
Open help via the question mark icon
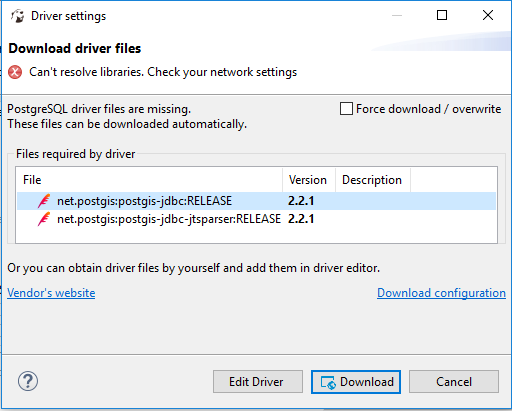pos(28,381)
